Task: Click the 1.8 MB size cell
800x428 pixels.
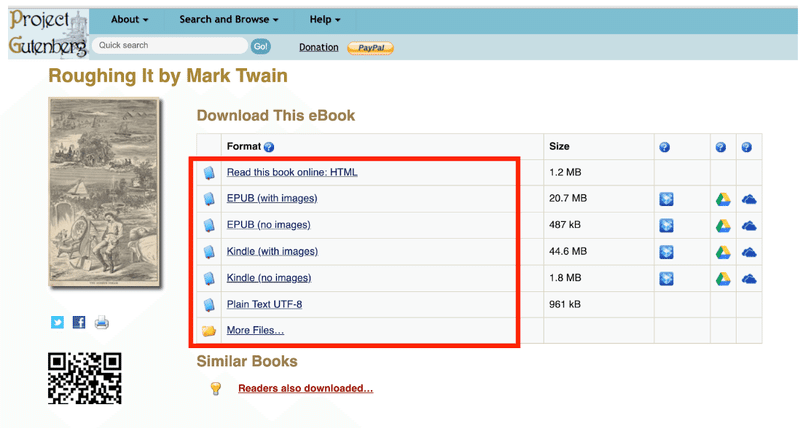Action: (598, 278)
